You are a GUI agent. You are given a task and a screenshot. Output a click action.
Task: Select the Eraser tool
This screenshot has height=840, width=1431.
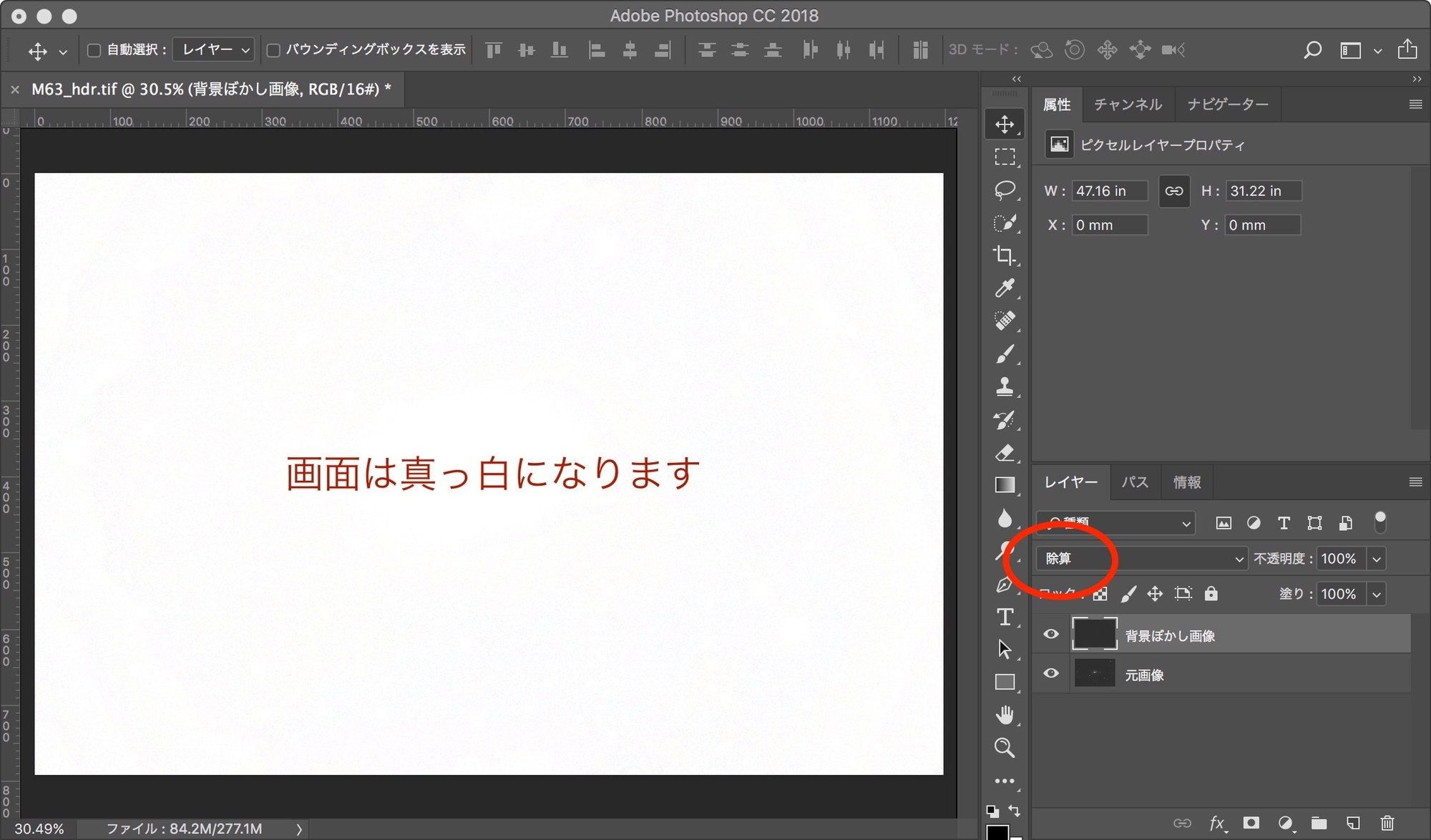(1005, 453)
